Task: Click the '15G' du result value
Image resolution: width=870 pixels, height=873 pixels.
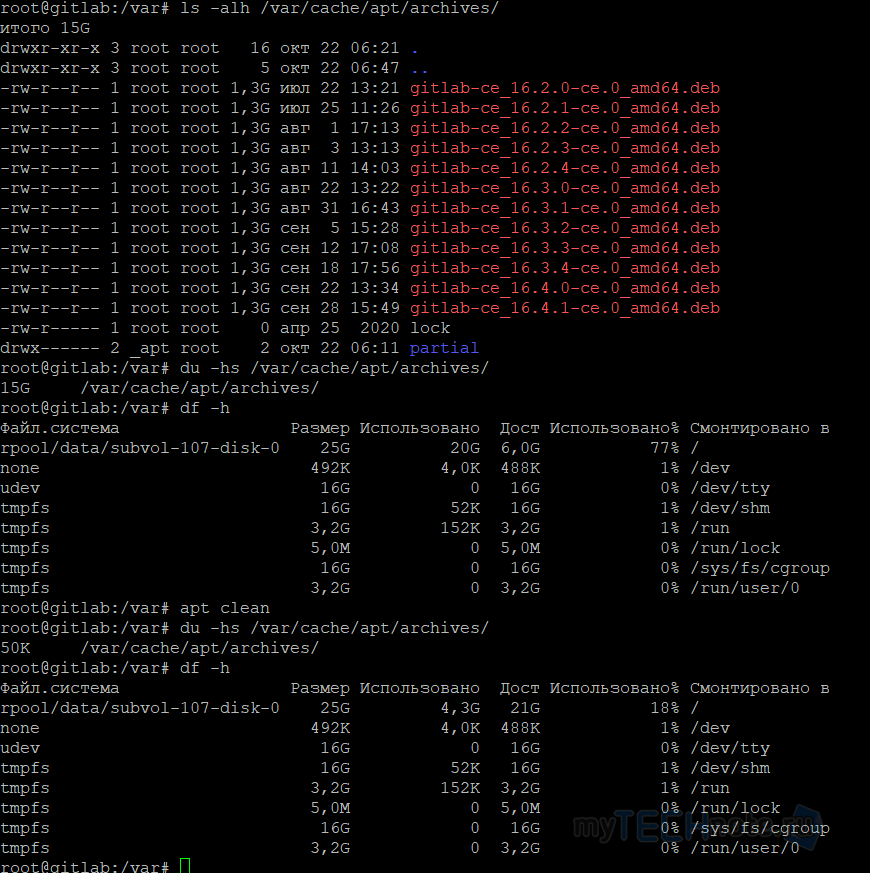Action: click(x=15, y=388)
